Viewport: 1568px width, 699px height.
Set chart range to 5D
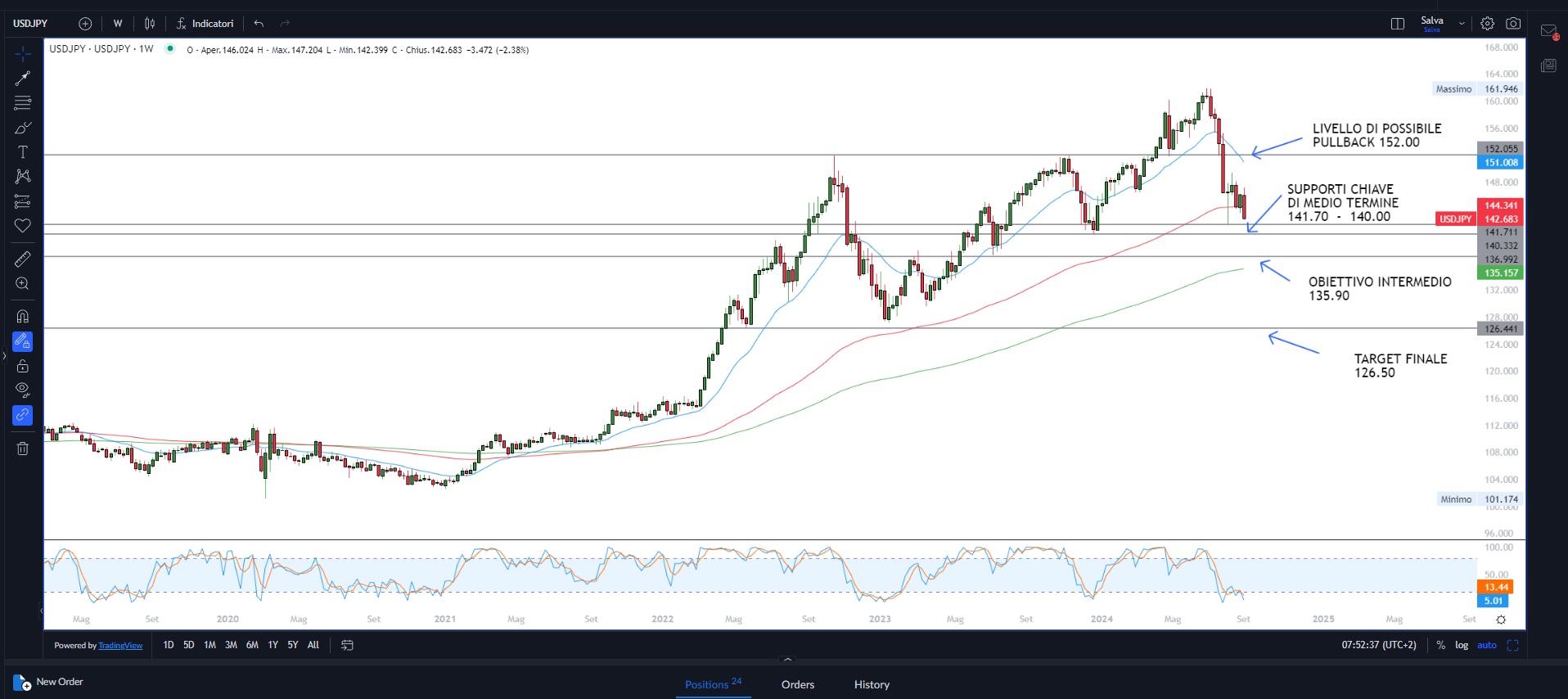189,645
